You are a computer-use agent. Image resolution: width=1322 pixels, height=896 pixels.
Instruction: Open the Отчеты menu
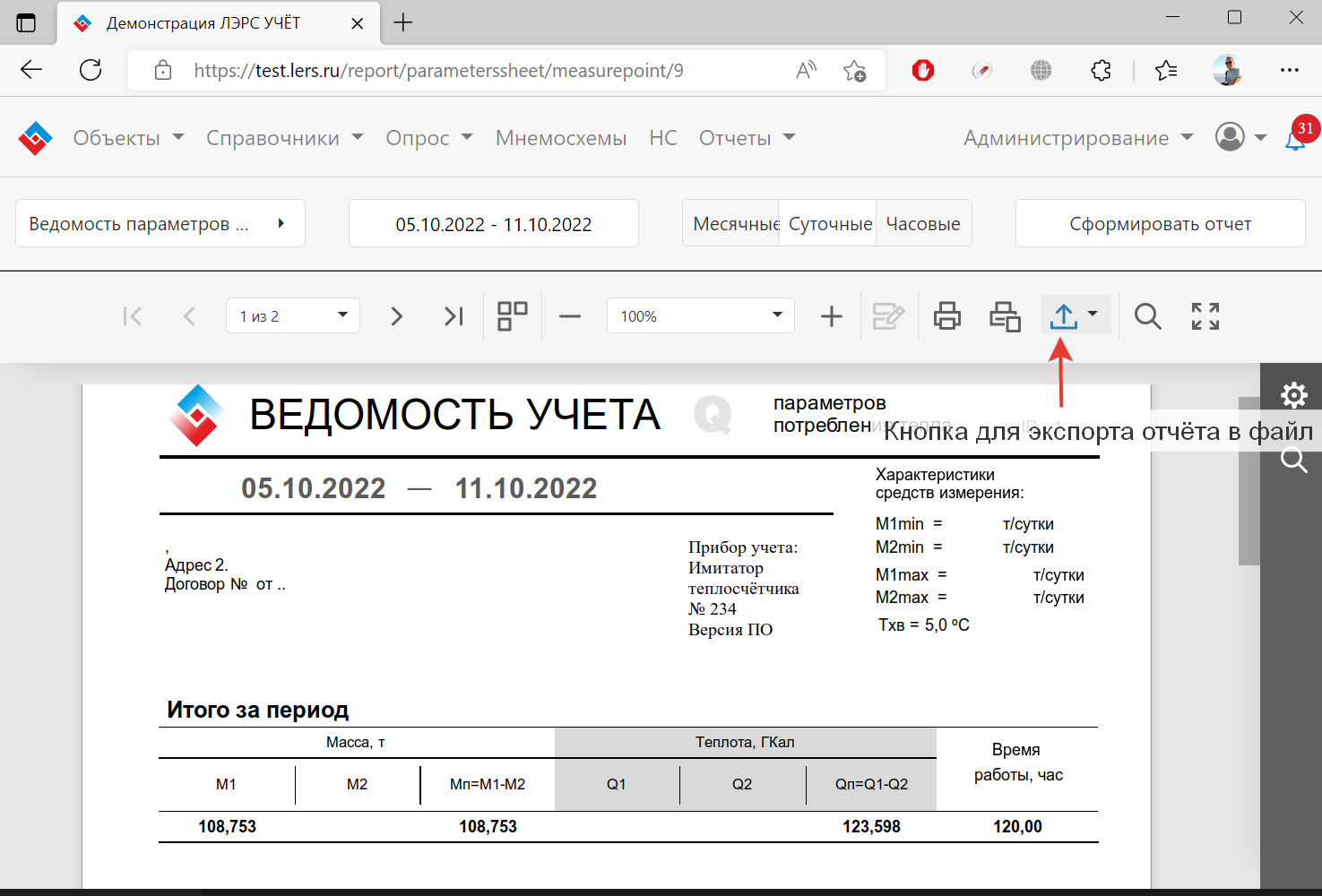747,138
